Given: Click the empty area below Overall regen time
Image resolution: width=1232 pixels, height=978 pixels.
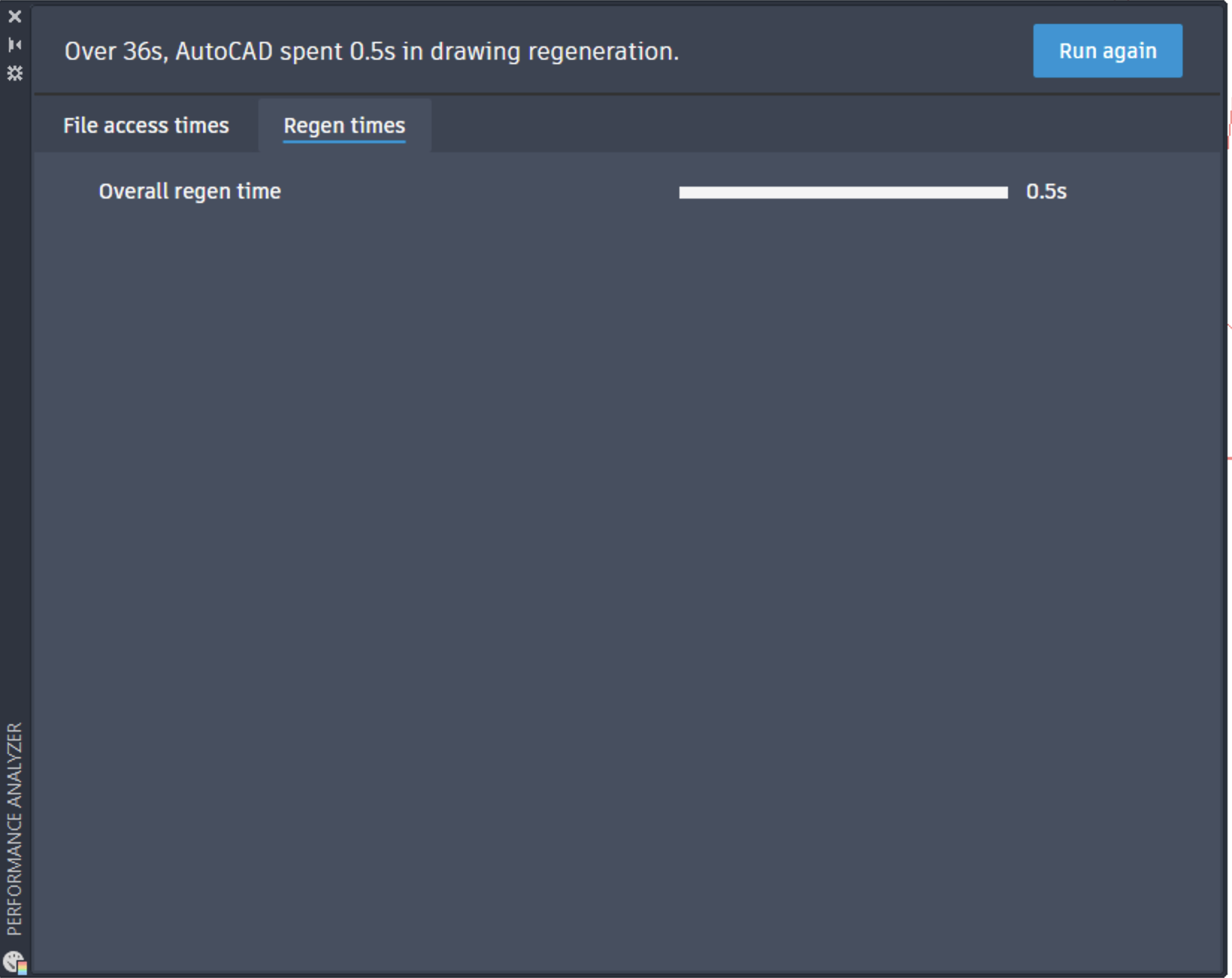Looking at the screenshot, I should [627, 582].
